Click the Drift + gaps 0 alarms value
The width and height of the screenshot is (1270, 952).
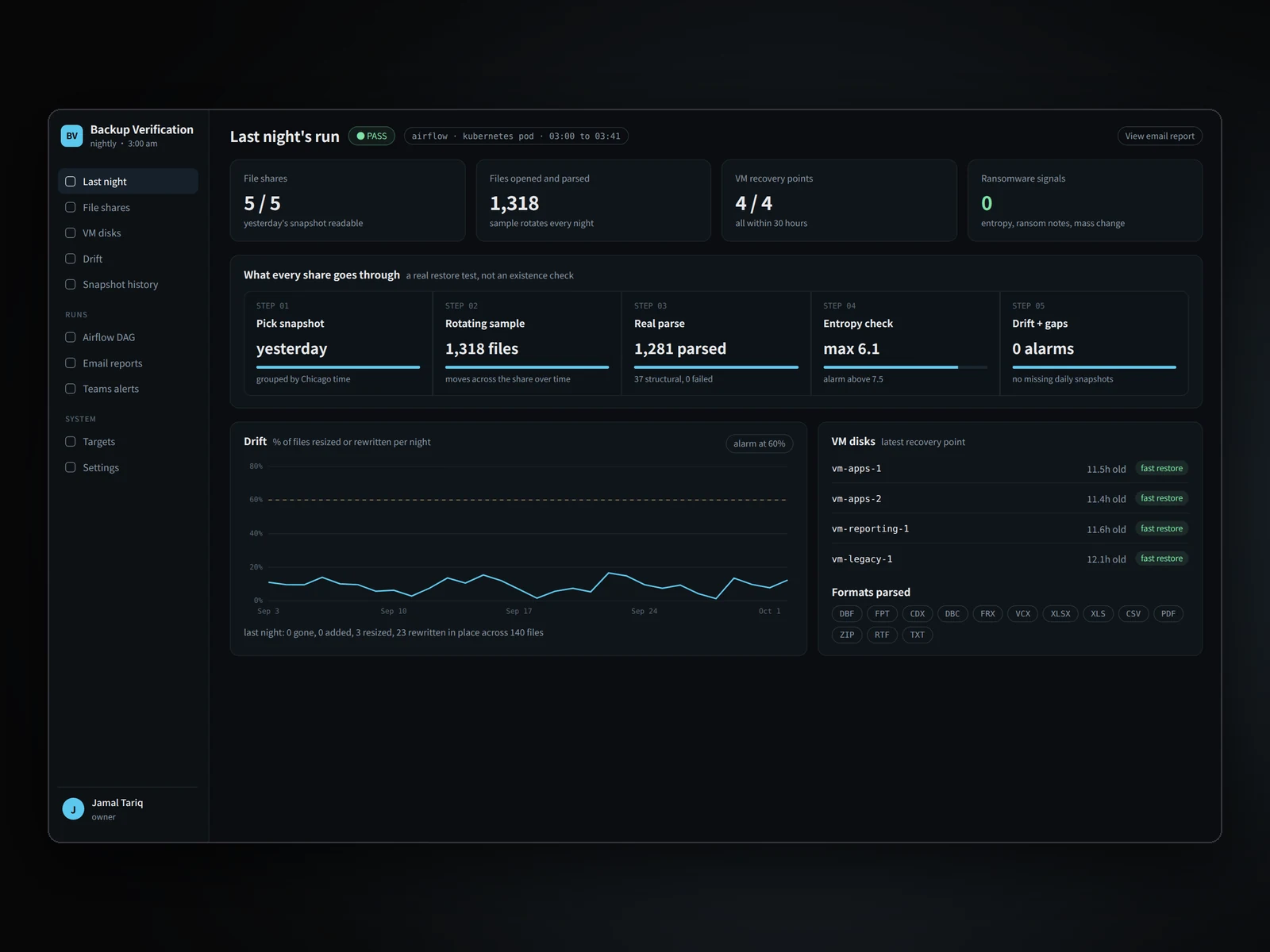click(1043, 349)
